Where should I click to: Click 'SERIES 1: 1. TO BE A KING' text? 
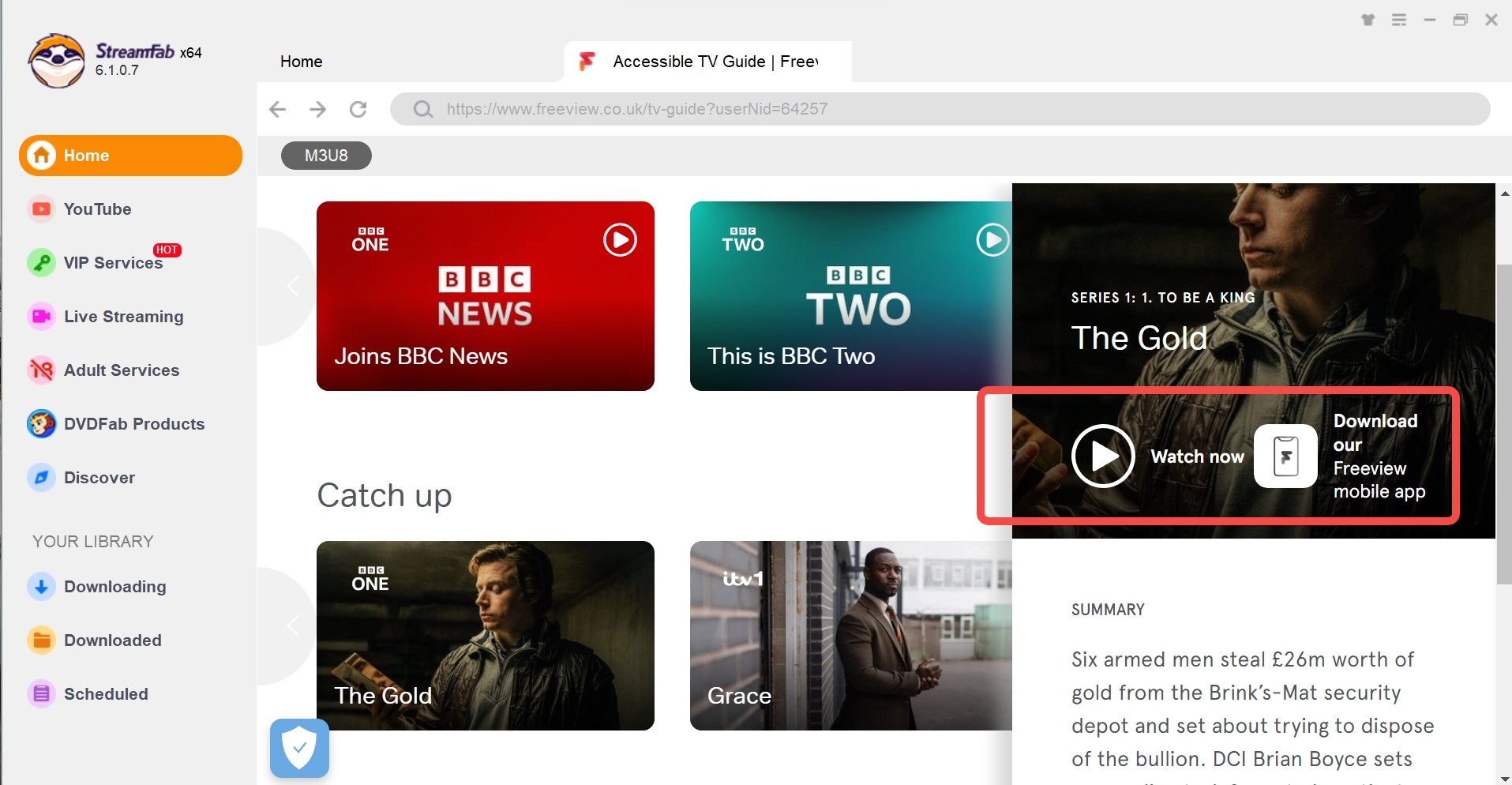tap(1163, 298)
